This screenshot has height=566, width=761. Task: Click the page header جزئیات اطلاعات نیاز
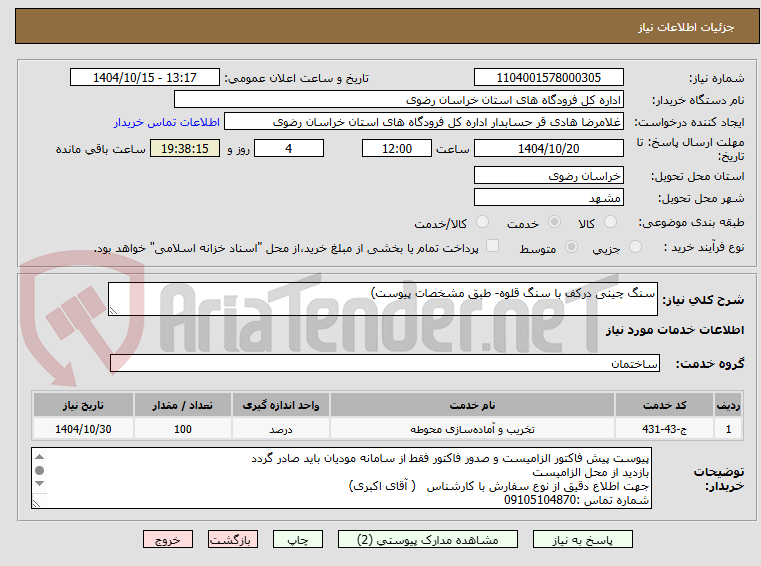[x=686, y=27]
